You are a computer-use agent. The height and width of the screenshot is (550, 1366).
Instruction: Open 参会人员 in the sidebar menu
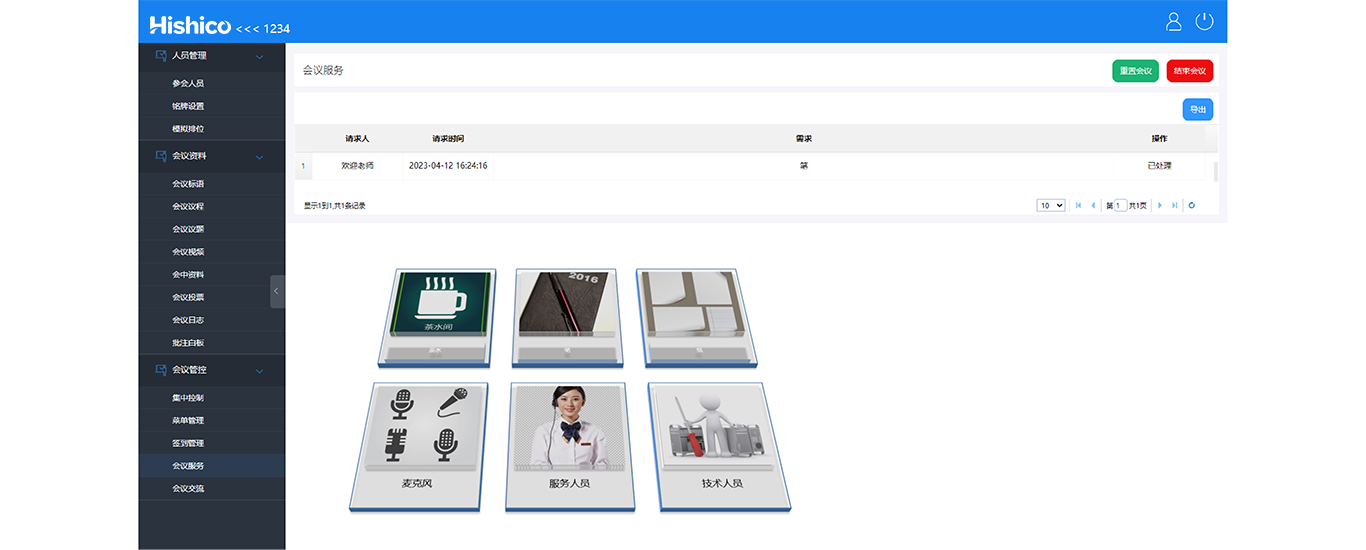[188, 84]
